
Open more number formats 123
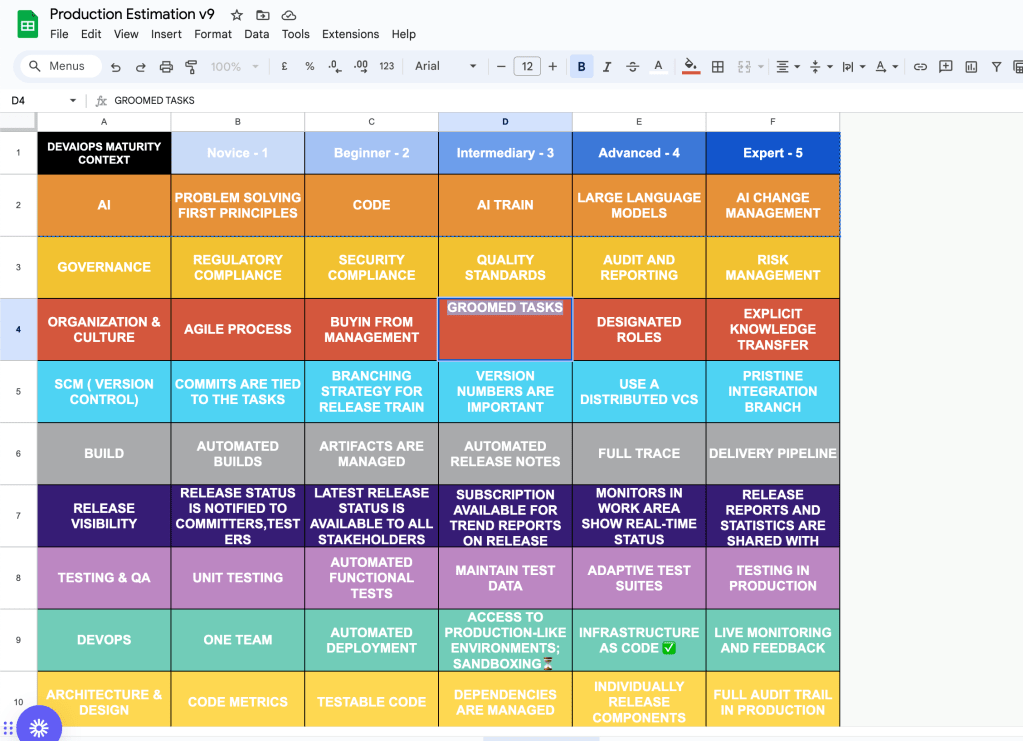[387, 67]
